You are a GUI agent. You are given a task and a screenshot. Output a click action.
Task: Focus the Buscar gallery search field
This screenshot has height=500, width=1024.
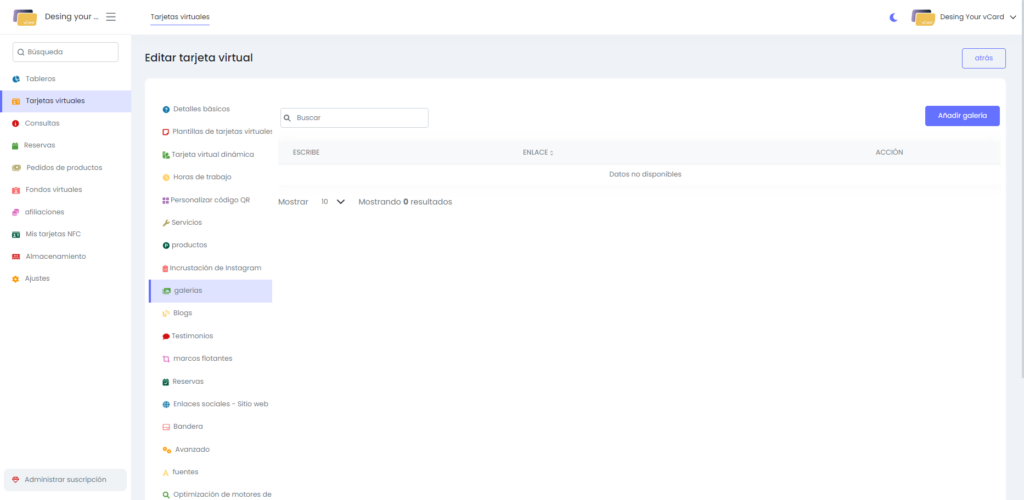tap(355, 118)
